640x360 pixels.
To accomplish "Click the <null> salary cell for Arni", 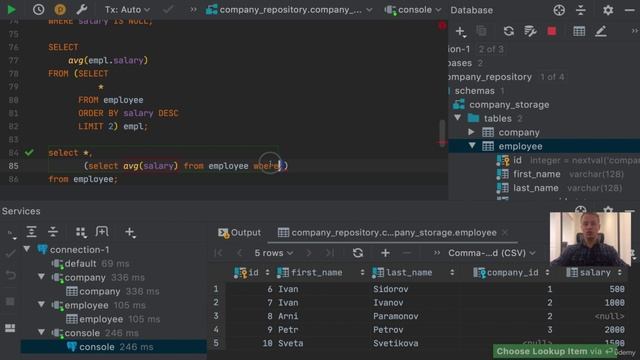I will click(609, 316).
